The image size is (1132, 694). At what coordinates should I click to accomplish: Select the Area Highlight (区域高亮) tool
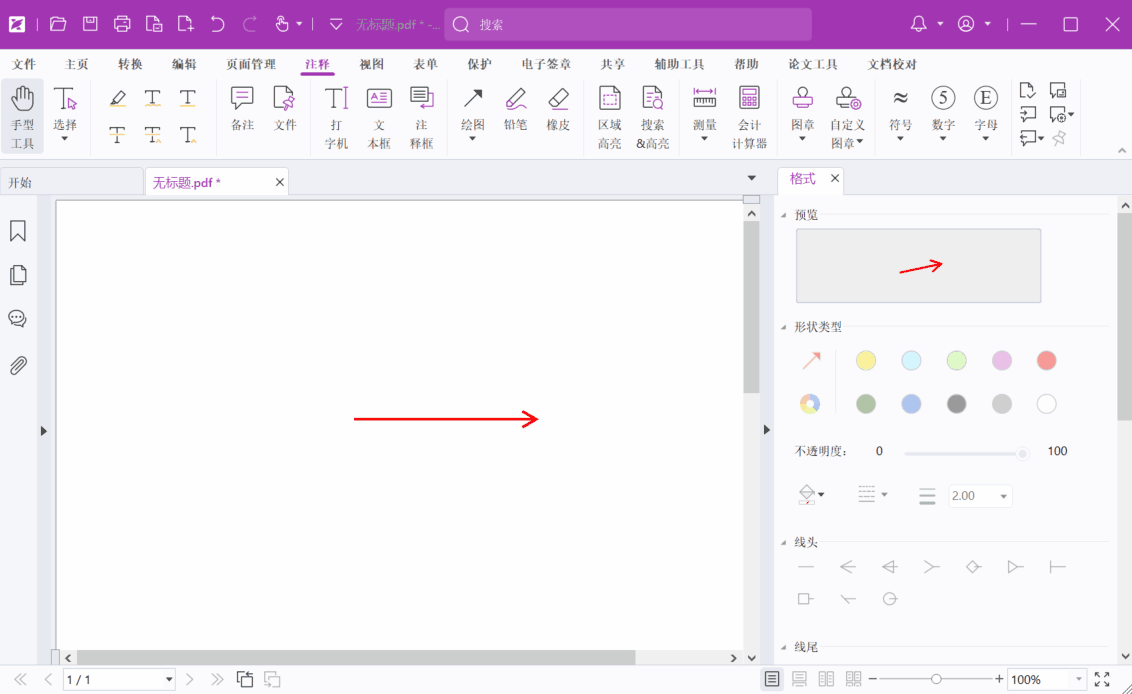[609, 116]
